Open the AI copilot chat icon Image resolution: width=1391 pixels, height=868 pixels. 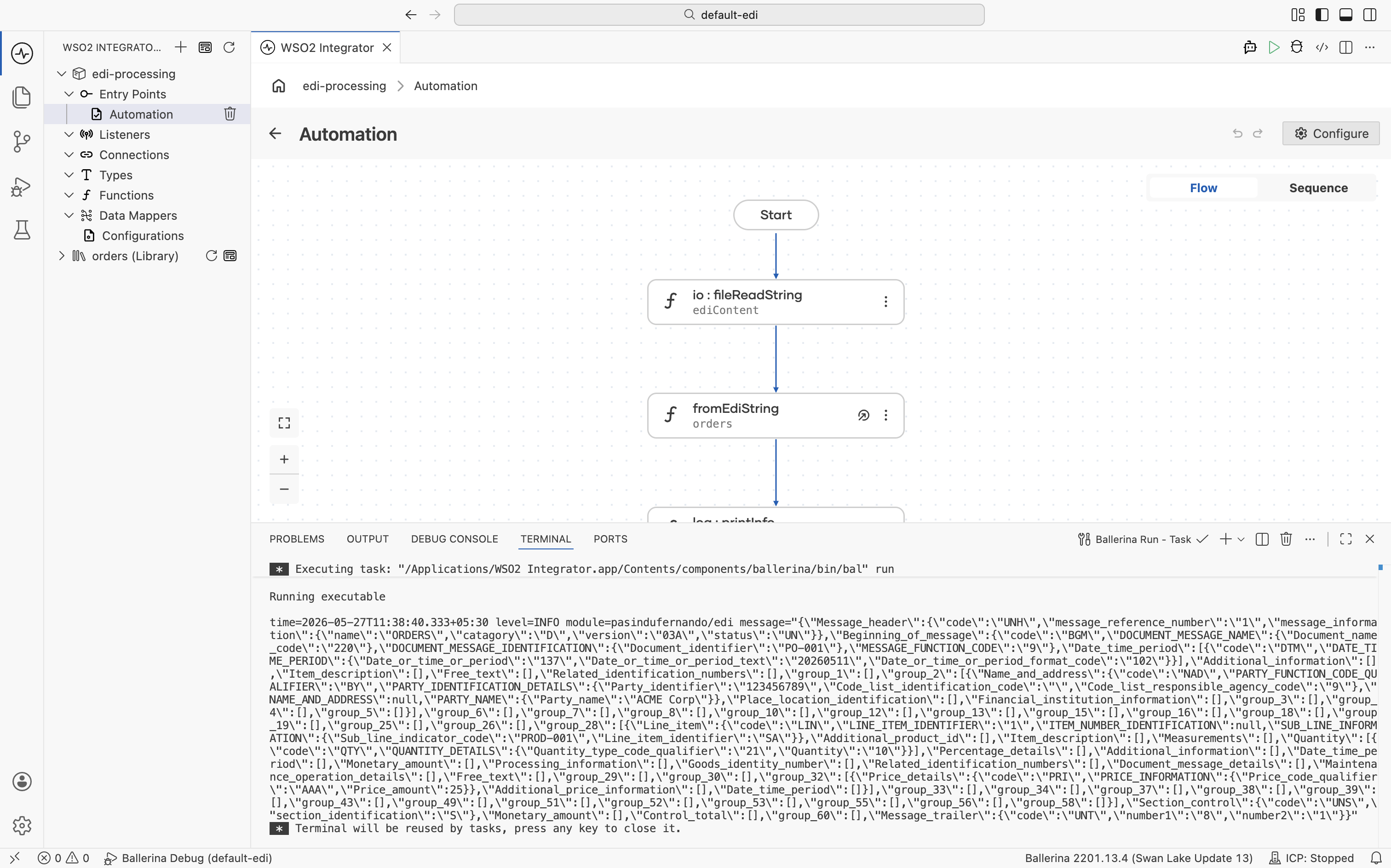pyautogui.click(x=1250, y=47)
